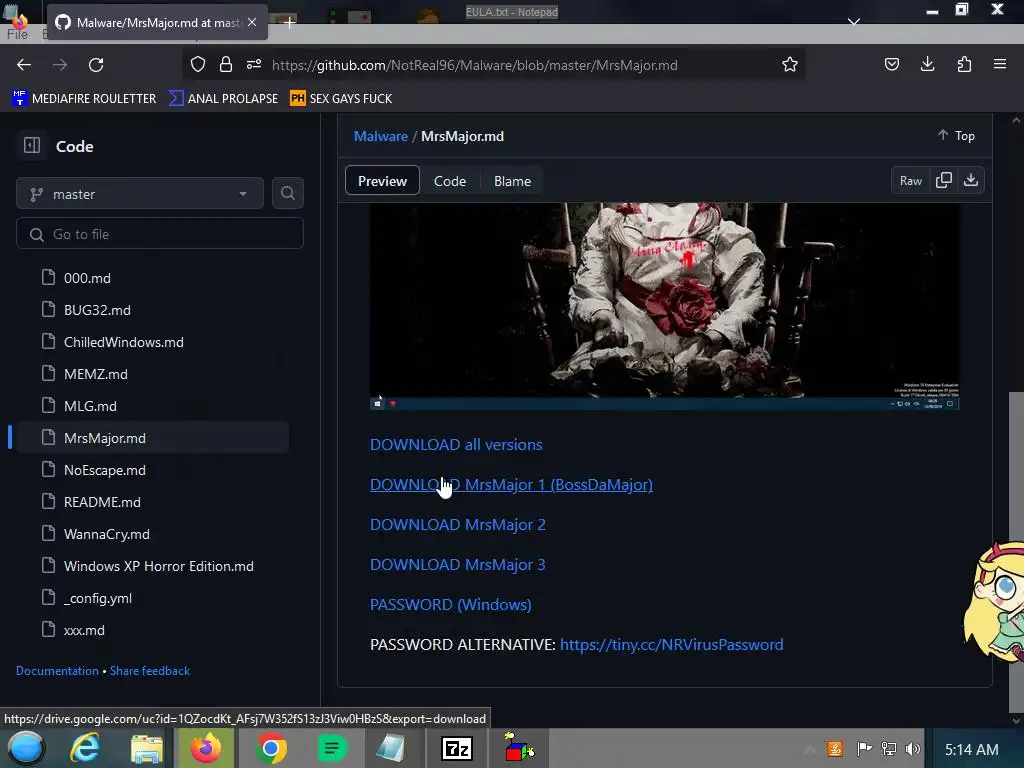
Task: Click DOWNLOAD MrsMajor 3 link
Action: [x=457, y=564]
